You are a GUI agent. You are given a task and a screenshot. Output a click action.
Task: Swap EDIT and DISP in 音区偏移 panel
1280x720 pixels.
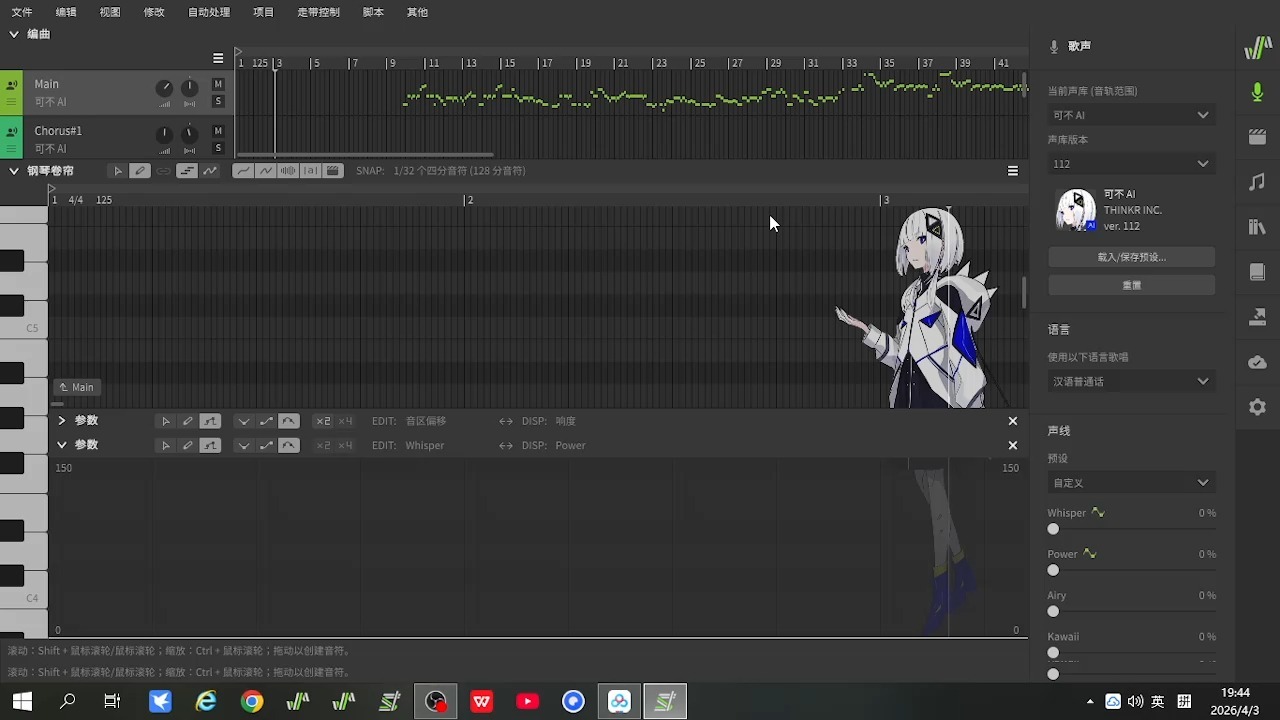pos(506,421)
